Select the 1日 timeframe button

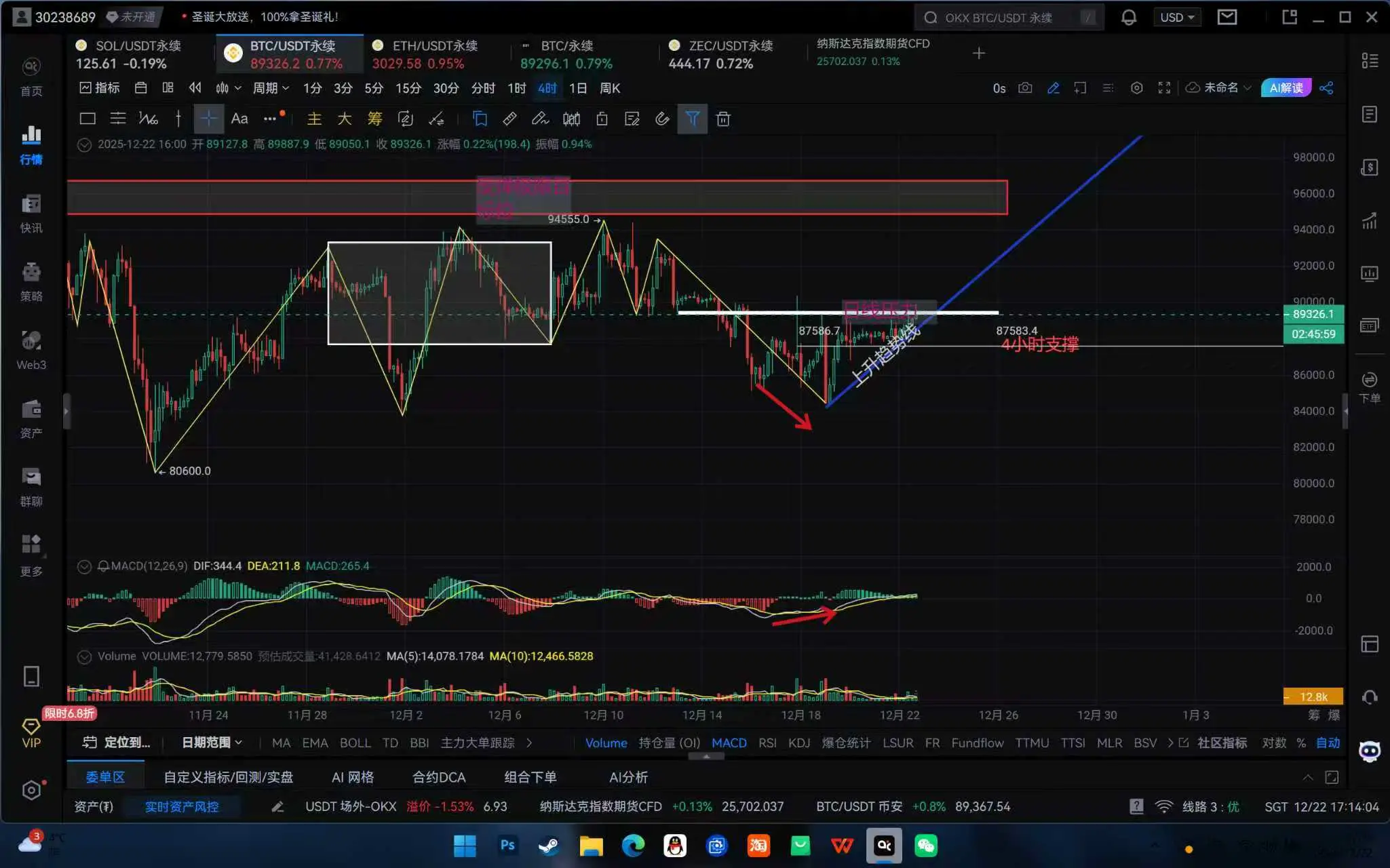click(x=578, y=88)
